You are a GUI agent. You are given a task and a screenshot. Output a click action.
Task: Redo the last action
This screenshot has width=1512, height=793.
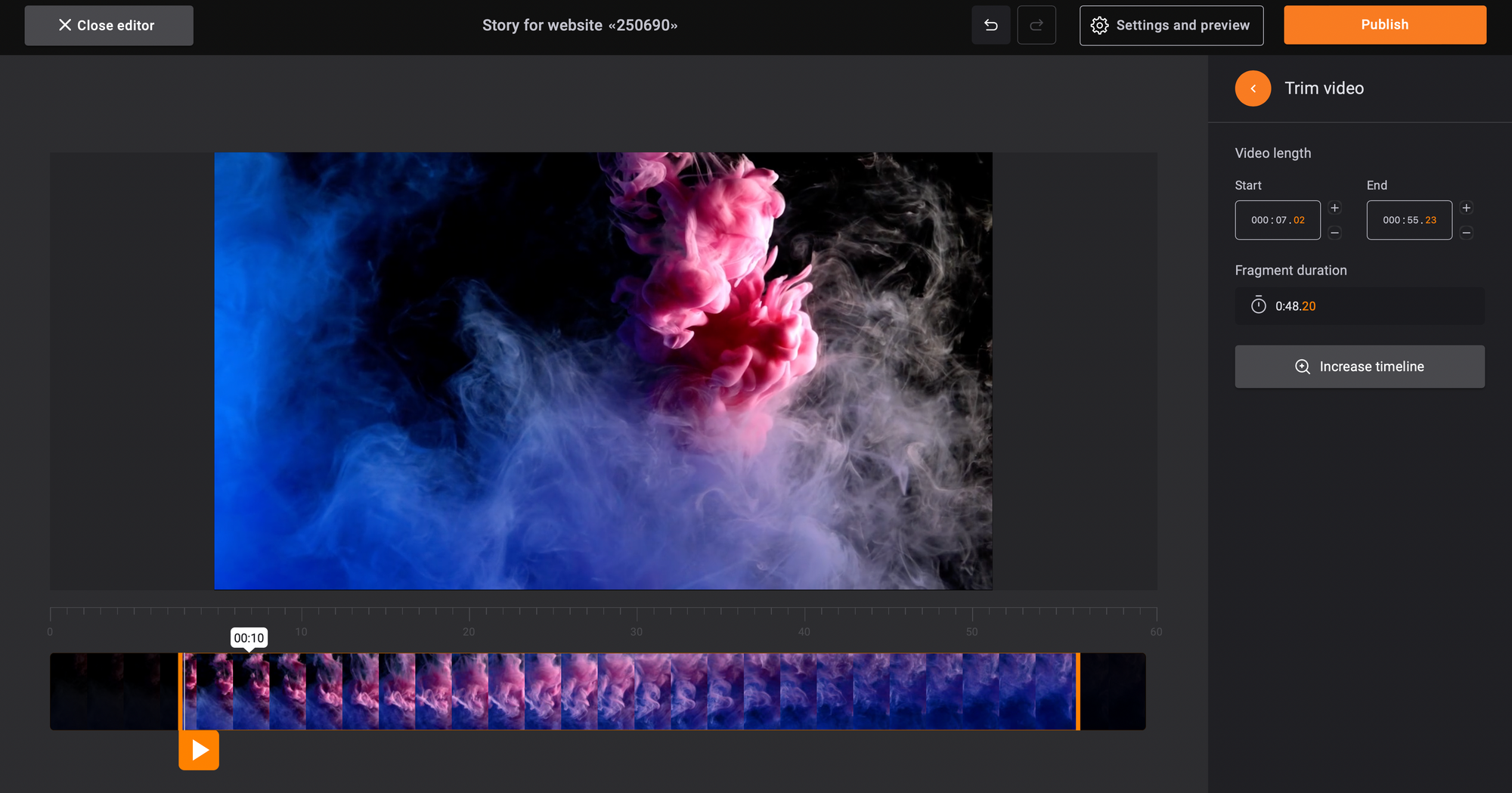pos(1036,25)
